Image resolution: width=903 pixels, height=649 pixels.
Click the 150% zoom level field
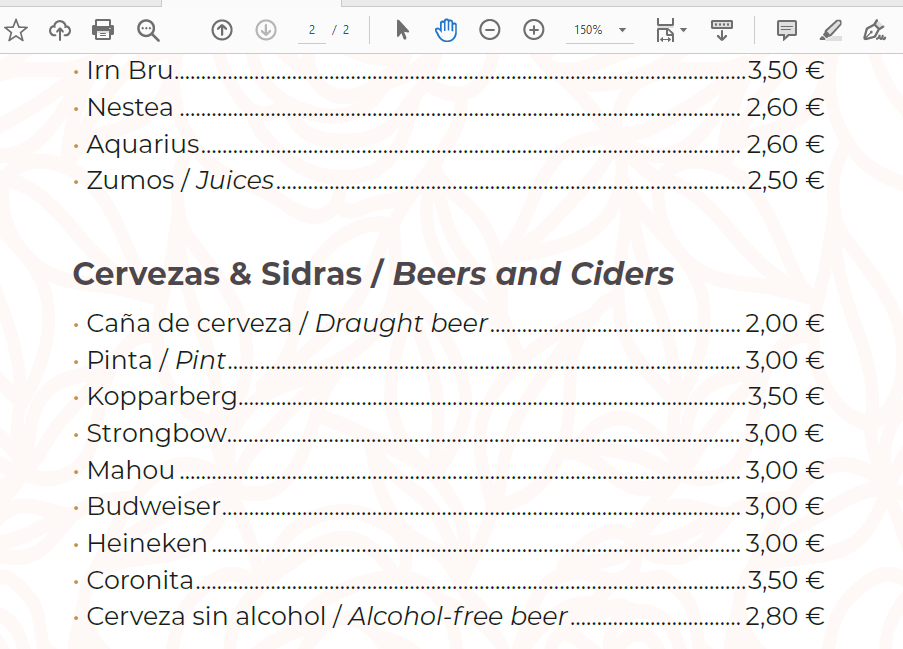[588, 30]
